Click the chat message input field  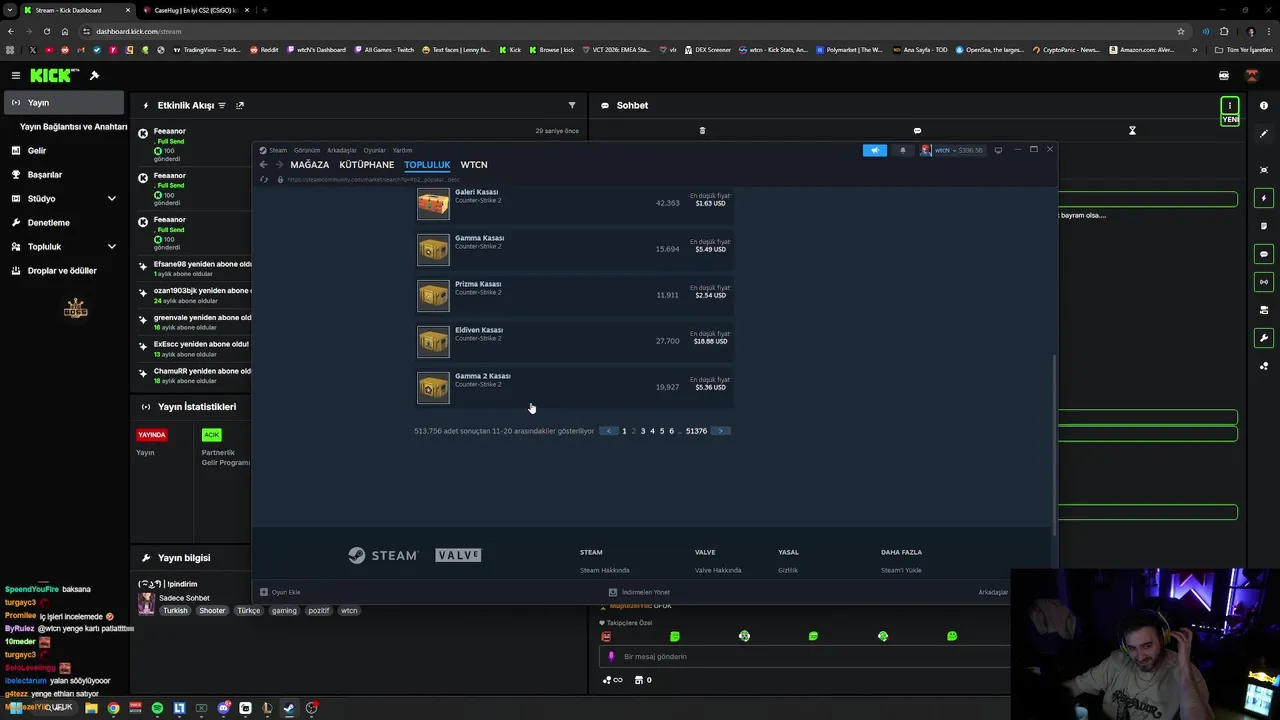[x=806, y=657]
